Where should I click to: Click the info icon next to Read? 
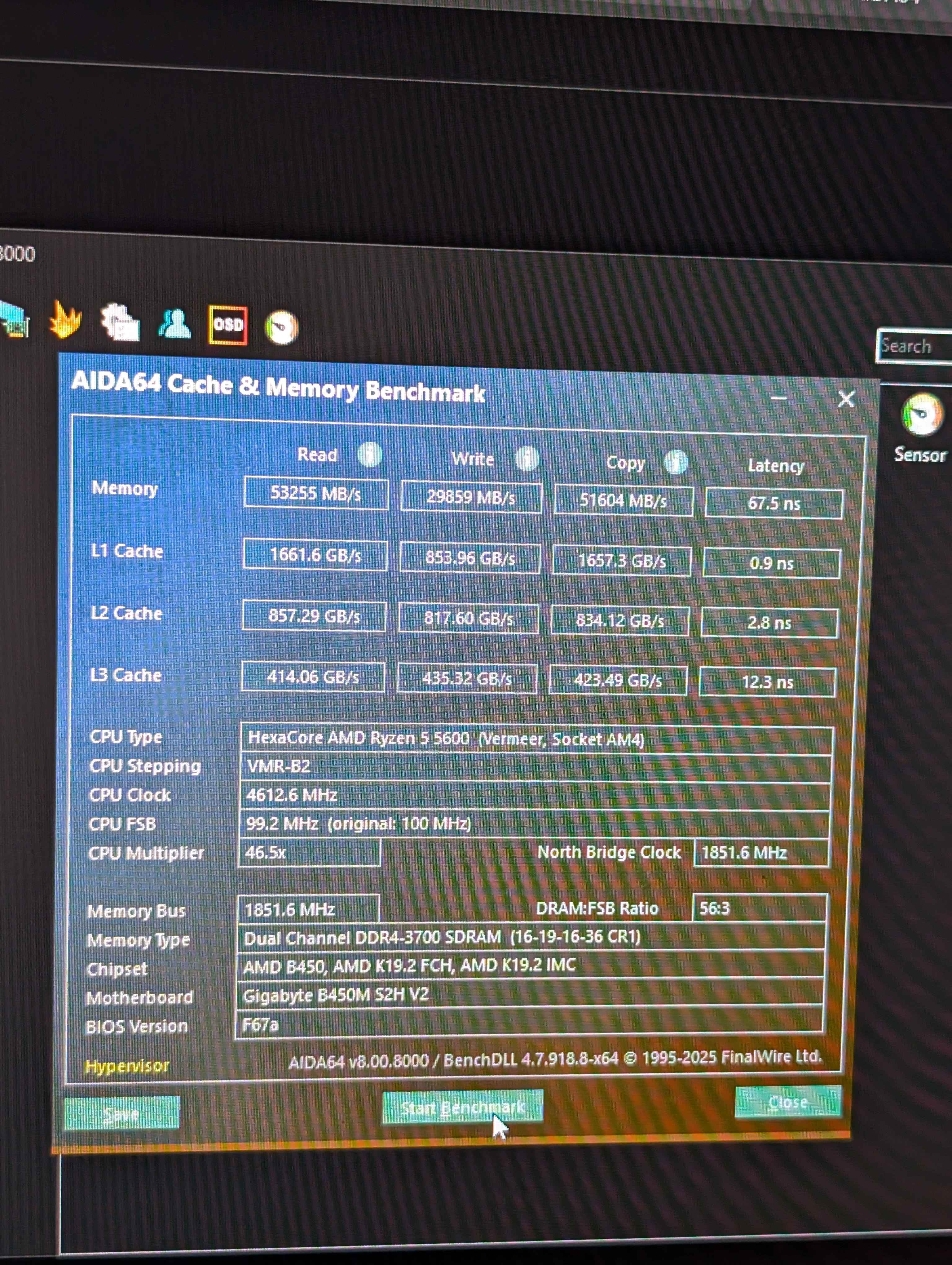pyautogui.click(x=370, y=455)
